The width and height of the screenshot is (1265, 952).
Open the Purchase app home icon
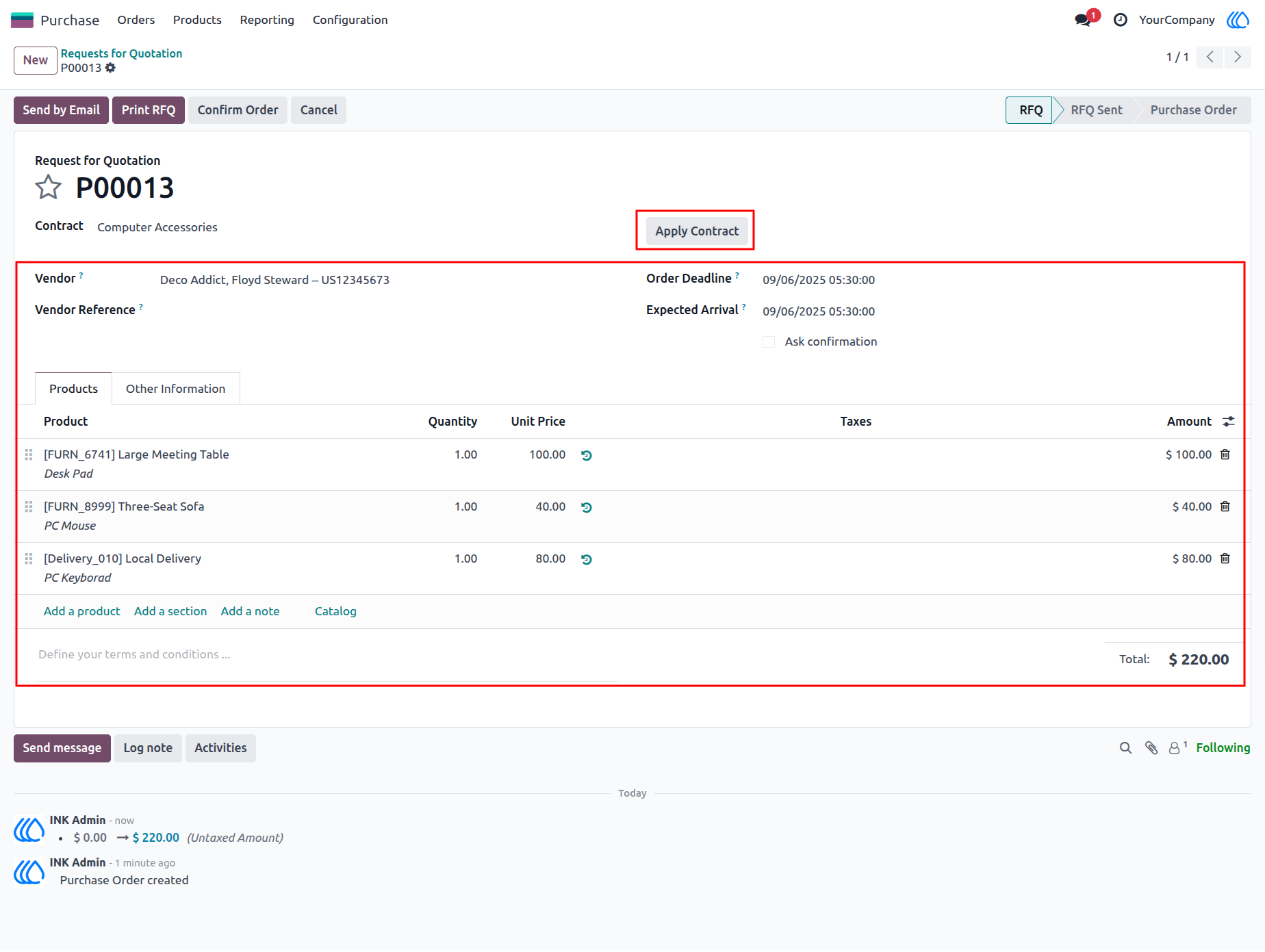click(22, 20)
